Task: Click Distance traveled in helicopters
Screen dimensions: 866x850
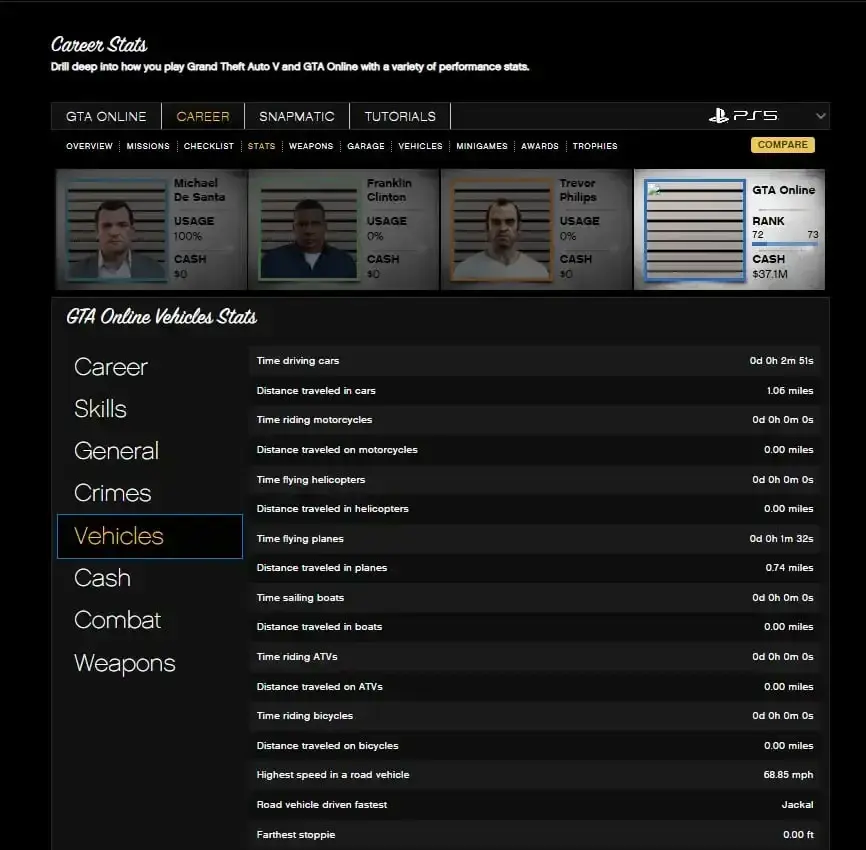Action: point(332,509)
